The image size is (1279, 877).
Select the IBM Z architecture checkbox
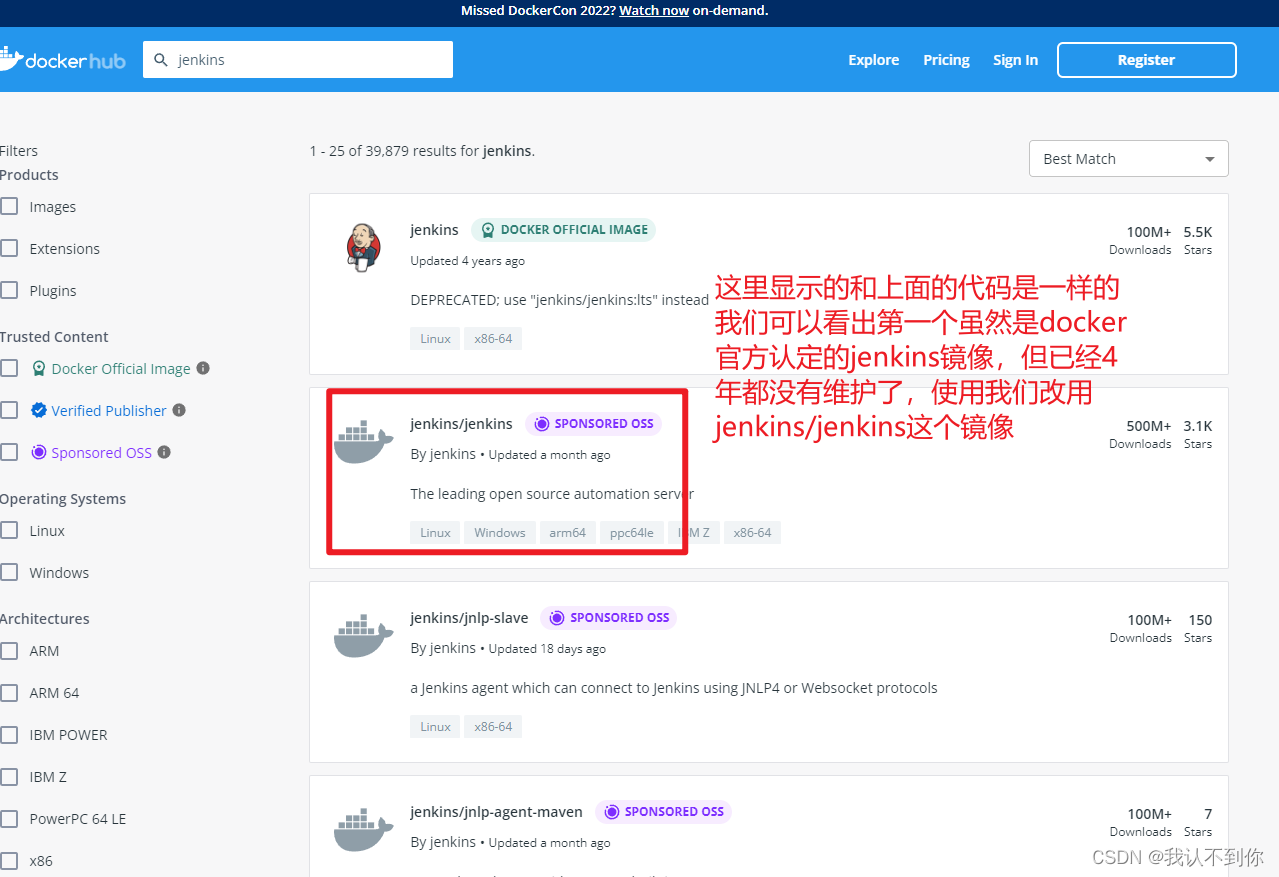[x=9, y=776]
